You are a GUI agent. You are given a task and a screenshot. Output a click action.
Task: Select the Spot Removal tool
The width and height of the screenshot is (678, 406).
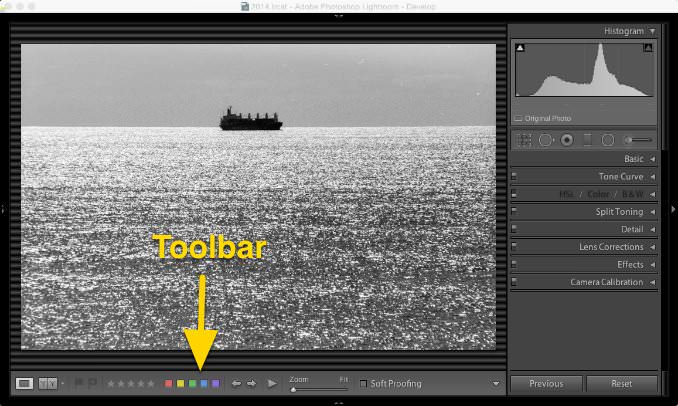point(546,140)
